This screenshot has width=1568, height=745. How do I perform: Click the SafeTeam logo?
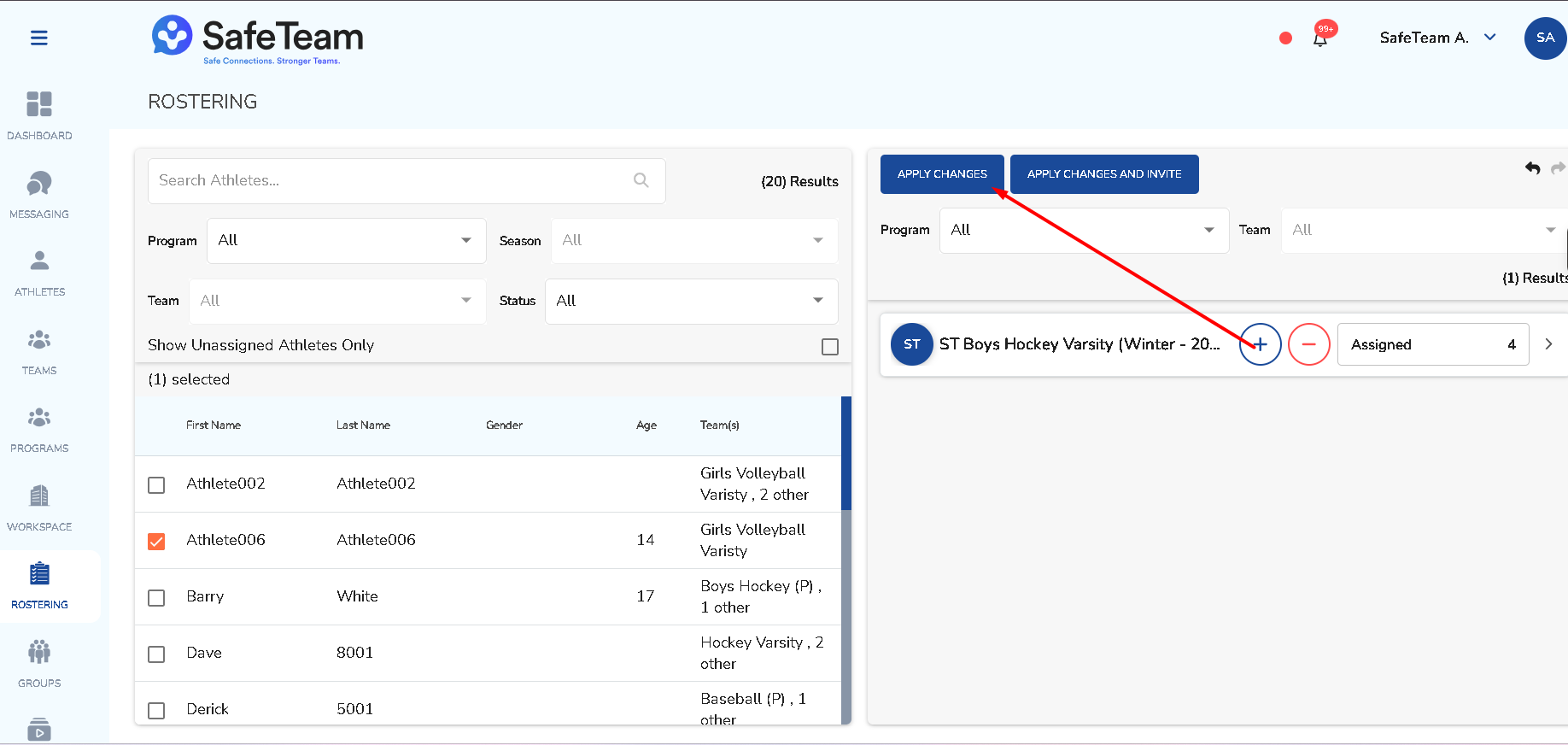point(258,39)
